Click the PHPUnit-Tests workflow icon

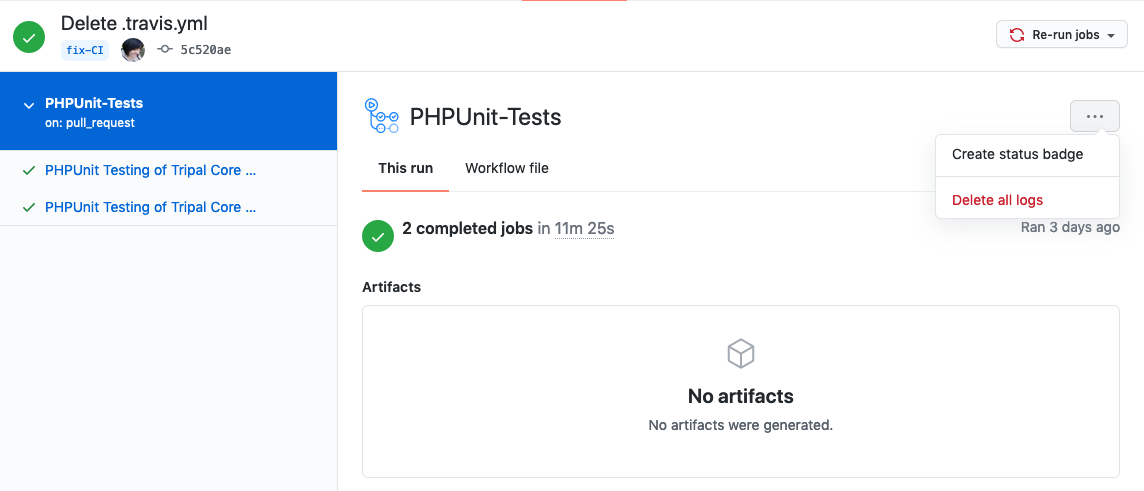(x=382, y=116)
